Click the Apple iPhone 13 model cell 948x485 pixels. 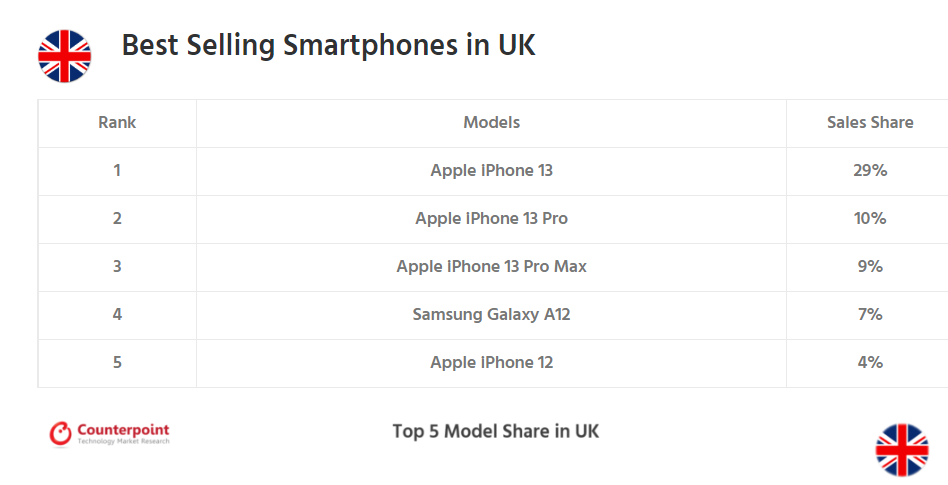tap(491, 171)
